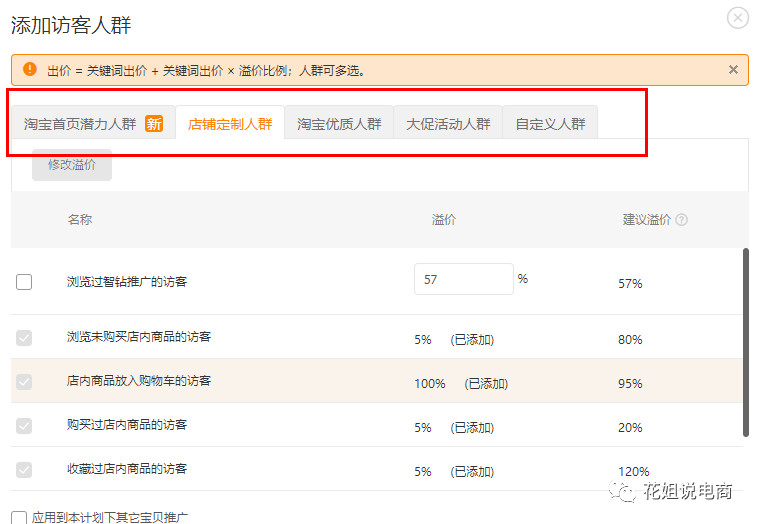This screenshot has height=524, width=757.
Task: Click the 名称 column header
Action: (x=80, y=220)
